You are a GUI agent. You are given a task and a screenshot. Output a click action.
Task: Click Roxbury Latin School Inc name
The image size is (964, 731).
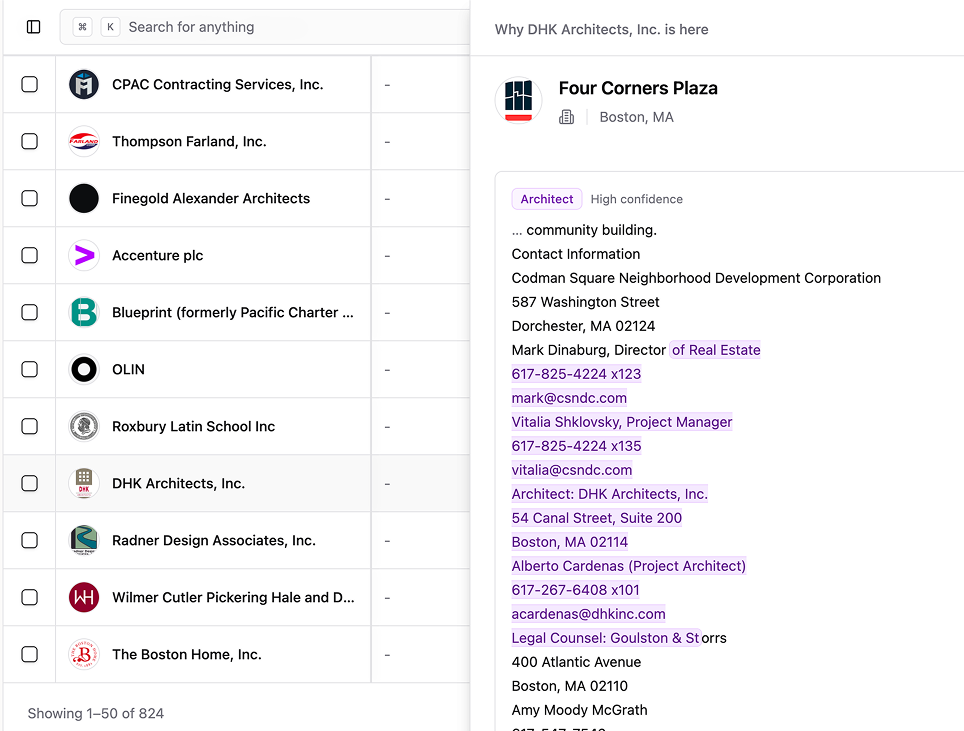(194, 427)
